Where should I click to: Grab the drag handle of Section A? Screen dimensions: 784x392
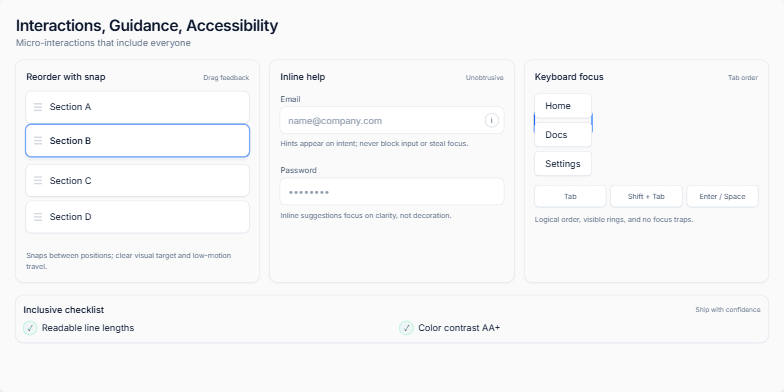[x=38, y=107]
